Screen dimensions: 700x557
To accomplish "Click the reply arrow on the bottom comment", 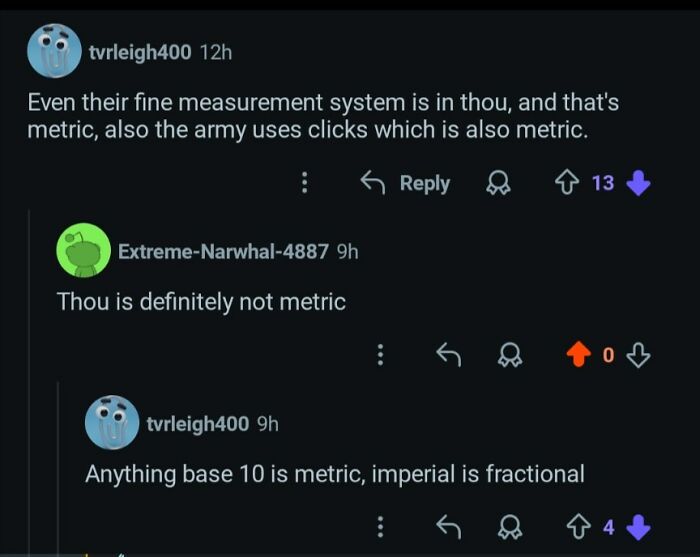I will click(x=447, y=525).
